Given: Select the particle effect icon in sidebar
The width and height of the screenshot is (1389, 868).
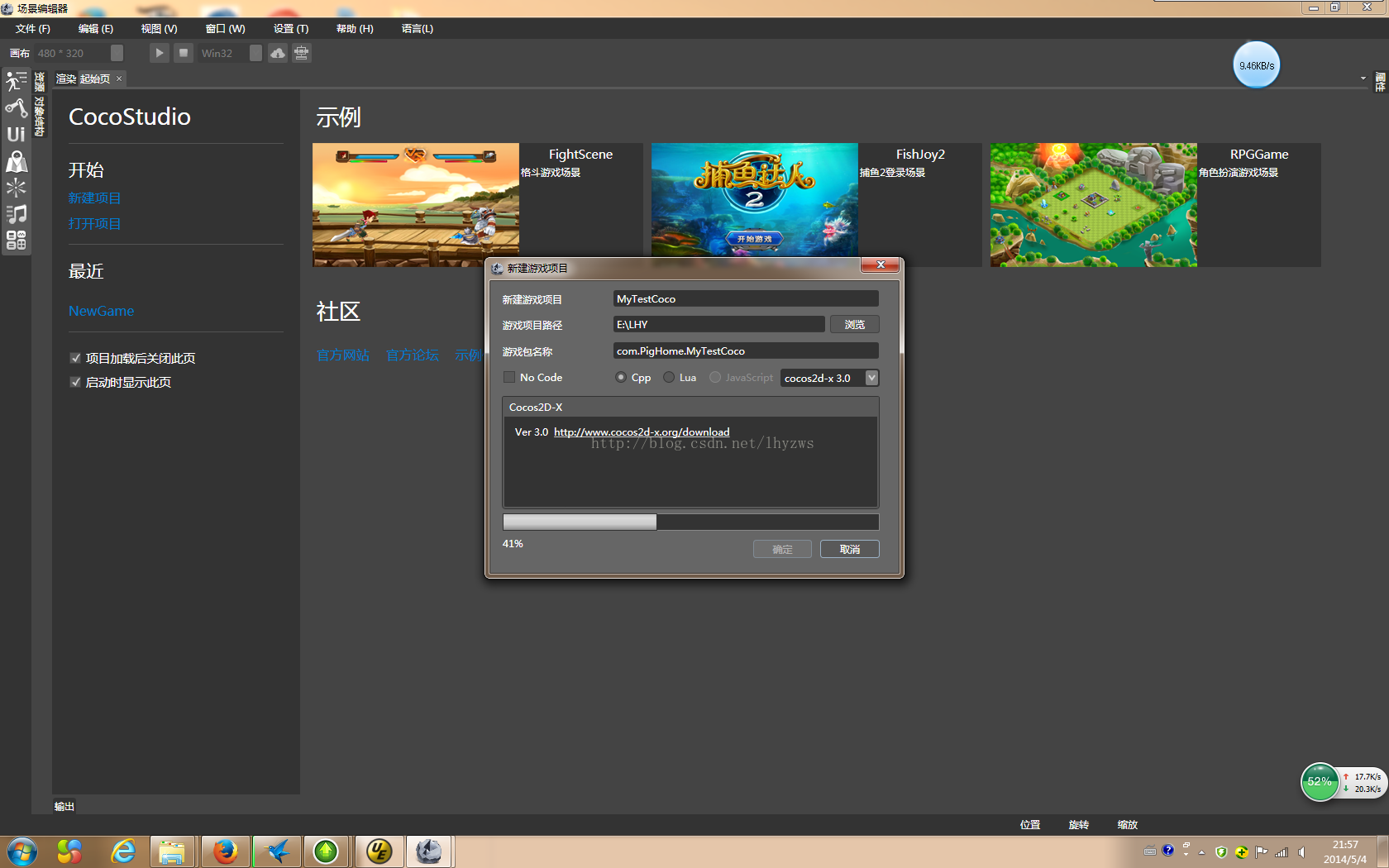Looking at the screenshot, I should click(x=16, y=188).
